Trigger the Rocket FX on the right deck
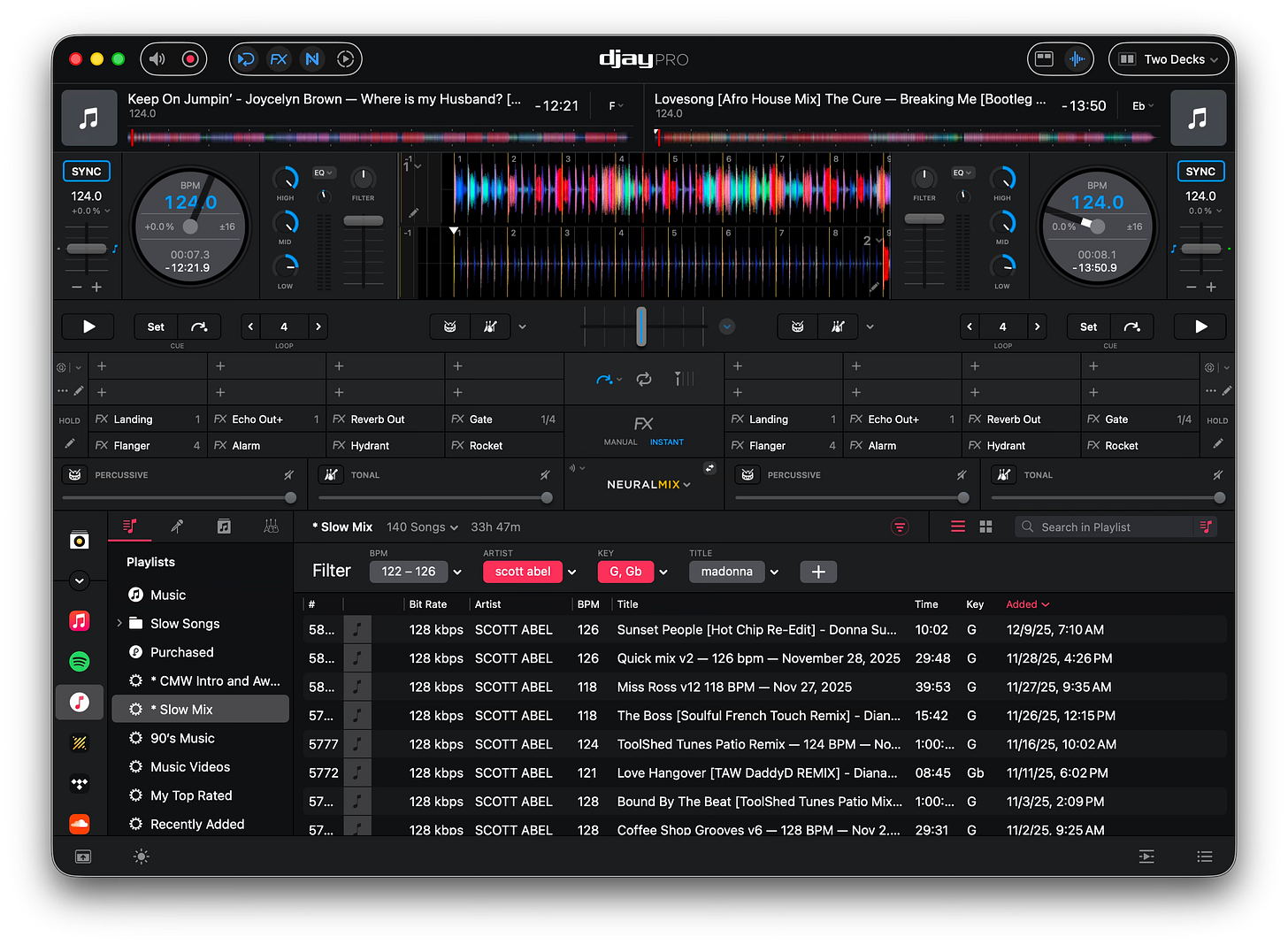The width and height of the screenshot is (1288, 945). pos(1139,446)
